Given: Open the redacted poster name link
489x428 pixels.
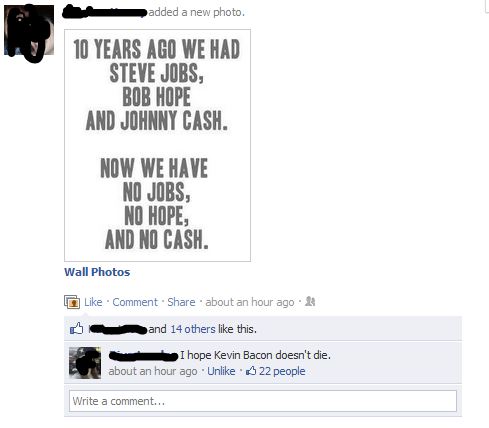Looking at the screenshot, I should [105, 12].
